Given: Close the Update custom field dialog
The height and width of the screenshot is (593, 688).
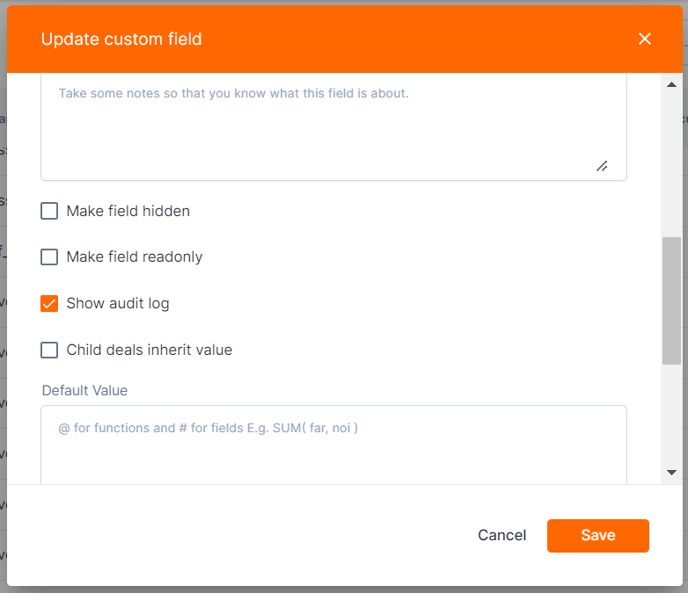Looking at the screenshot, I should pyautogui.click(x=645, y=39).
